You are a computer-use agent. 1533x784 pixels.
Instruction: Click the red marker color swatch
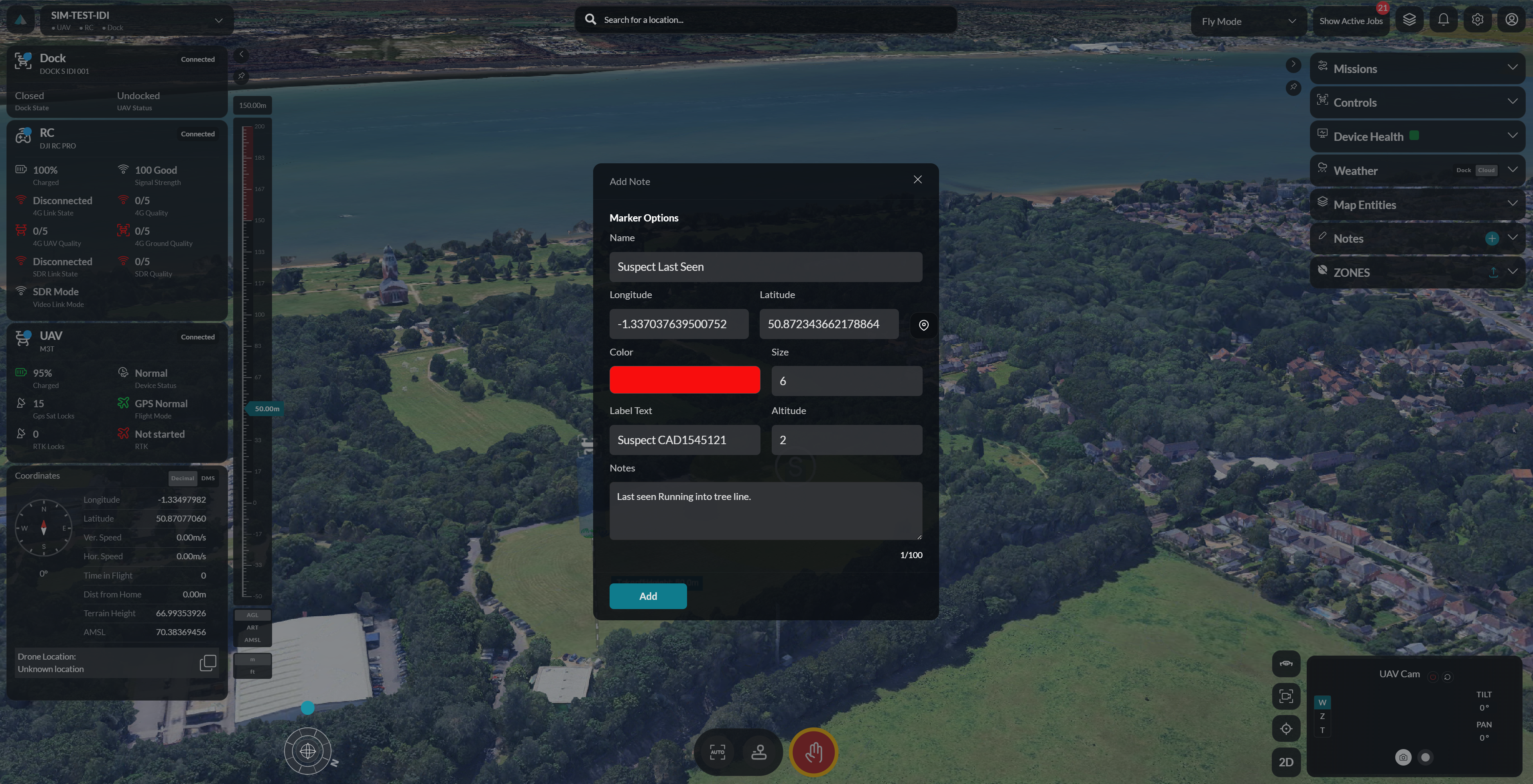(684, 380)
